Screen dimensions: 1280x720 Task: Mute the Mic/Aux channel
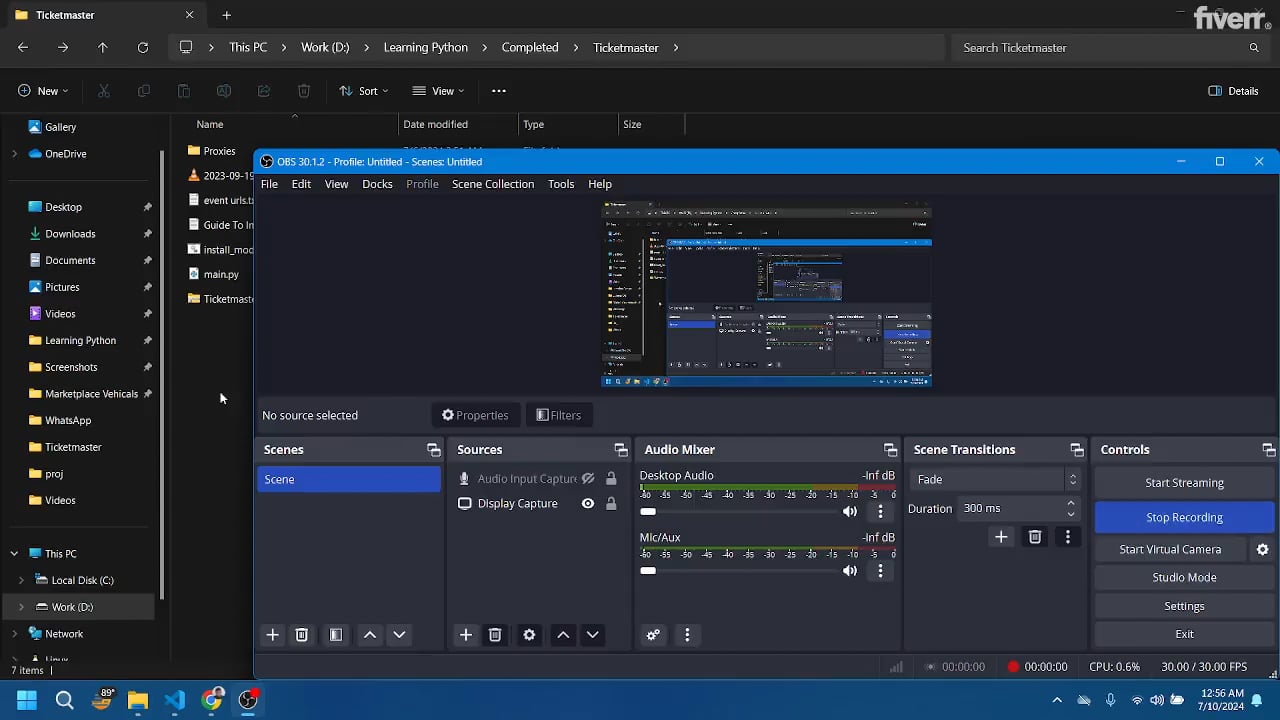tap(850, 571)
